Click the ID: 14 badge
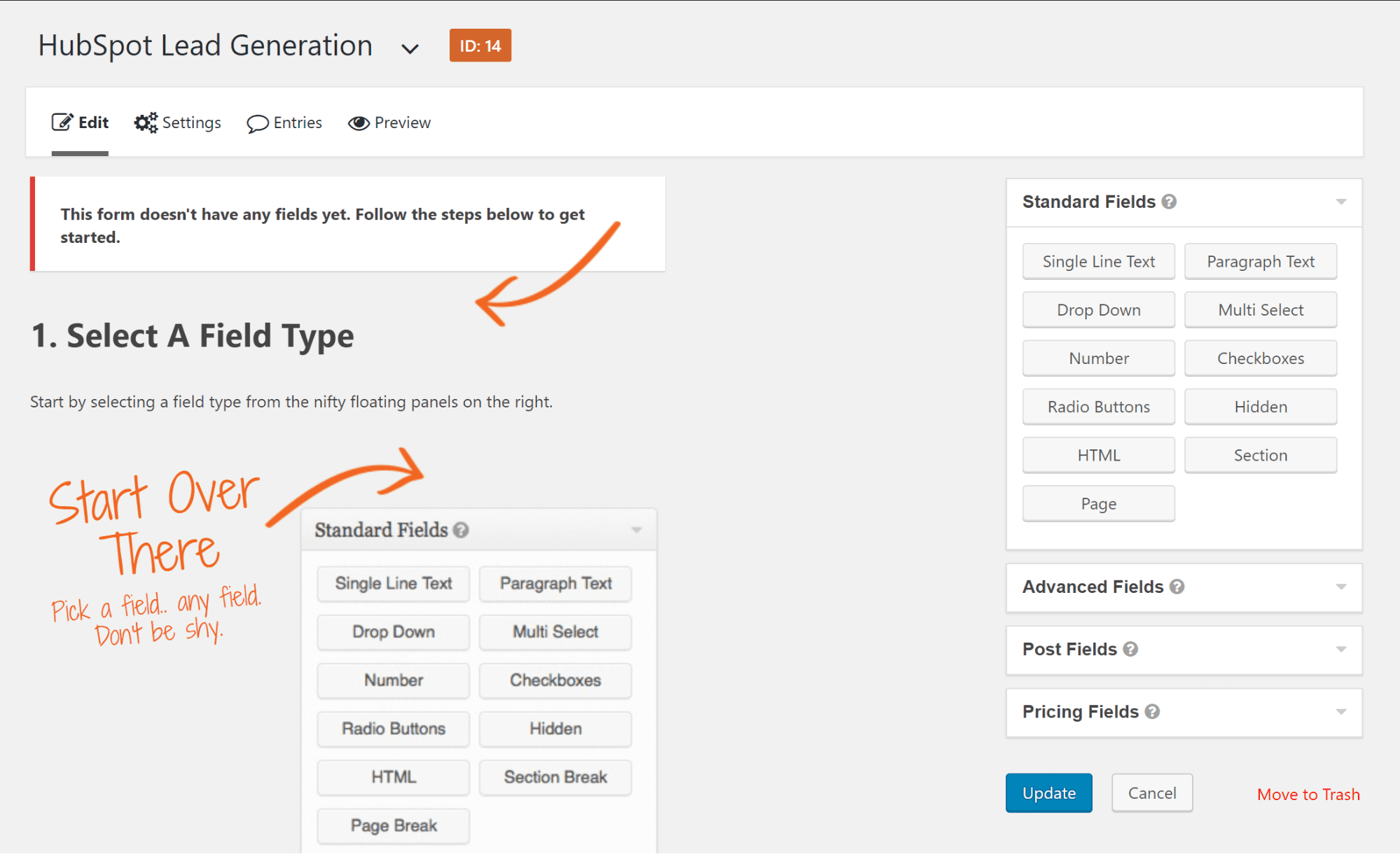The image size is (1400, 854). point(480,45)
